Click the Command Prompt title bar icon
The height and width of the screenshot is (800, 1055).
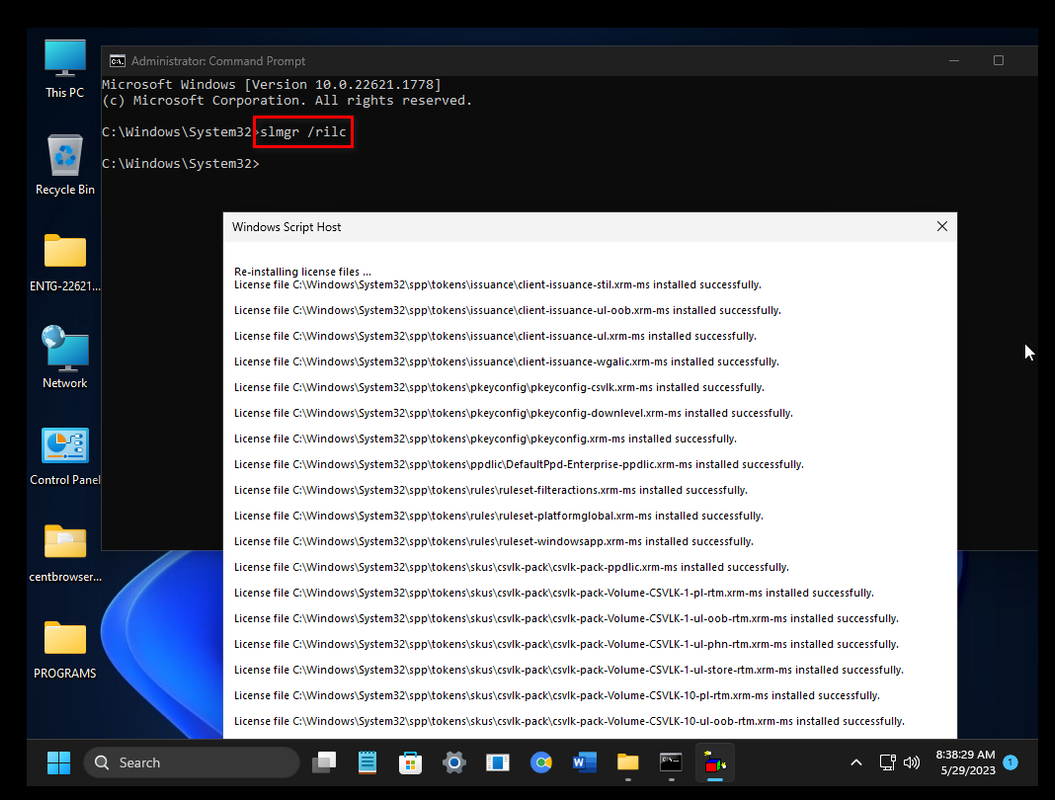[x=117, y=61]
